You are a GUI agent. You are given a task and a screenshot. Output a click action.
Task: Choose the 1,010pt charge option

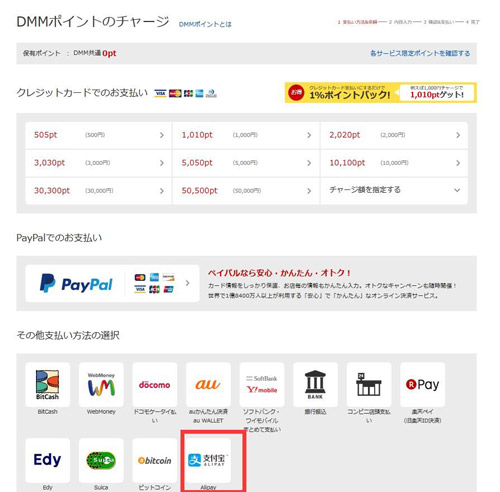tap(246, 135)
